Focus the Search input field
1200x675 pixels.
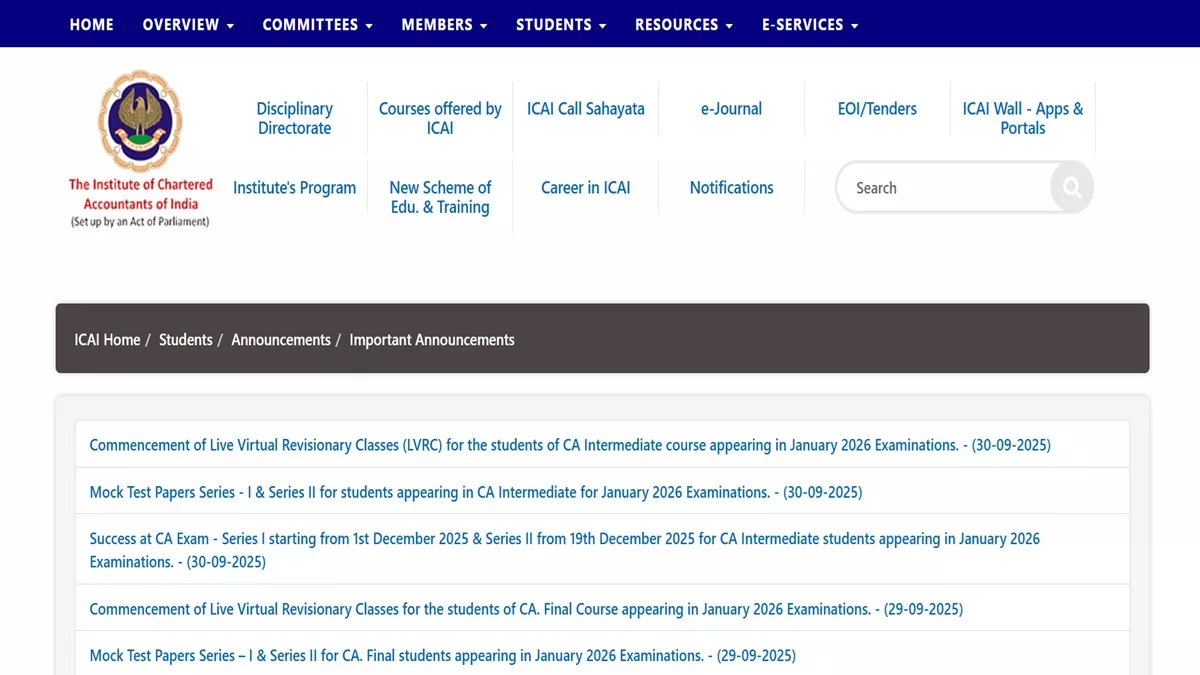(x=945, y=187)
